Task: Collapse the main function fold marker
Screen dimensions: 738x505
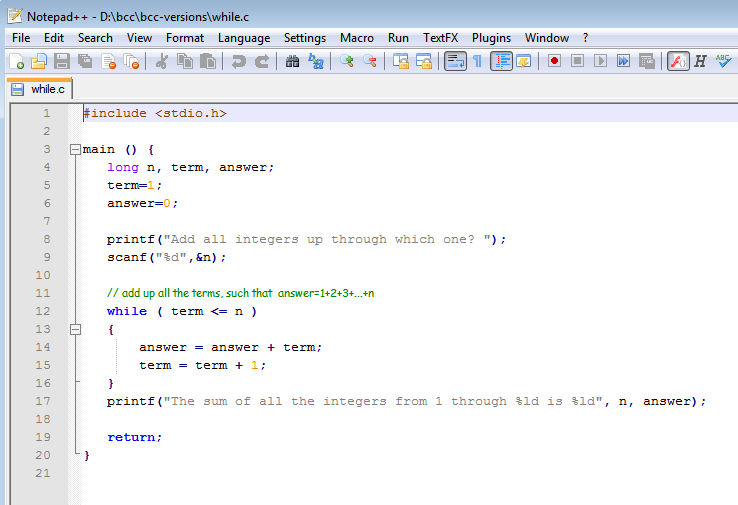Action: click(x=75, y=149)
